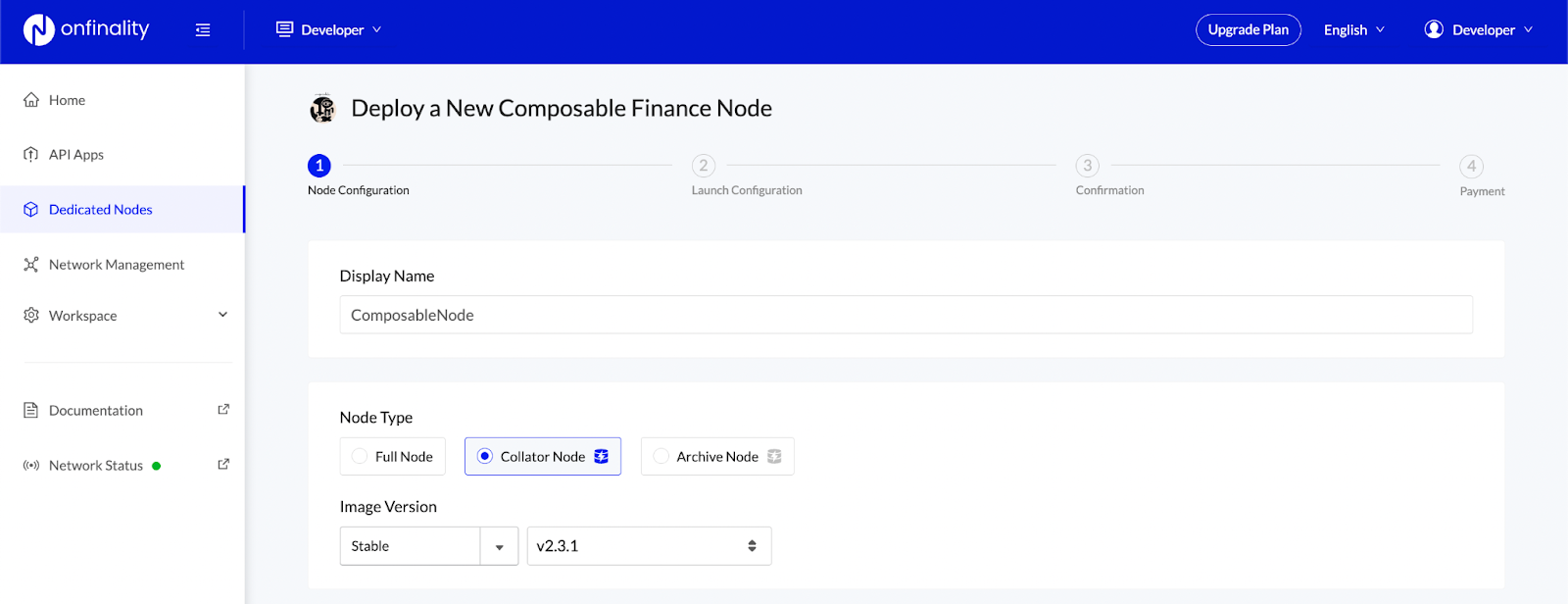Click the Dedicated Nodes cube icon
The width and height of the screenshot is (1568, 604).
[31, 210]
